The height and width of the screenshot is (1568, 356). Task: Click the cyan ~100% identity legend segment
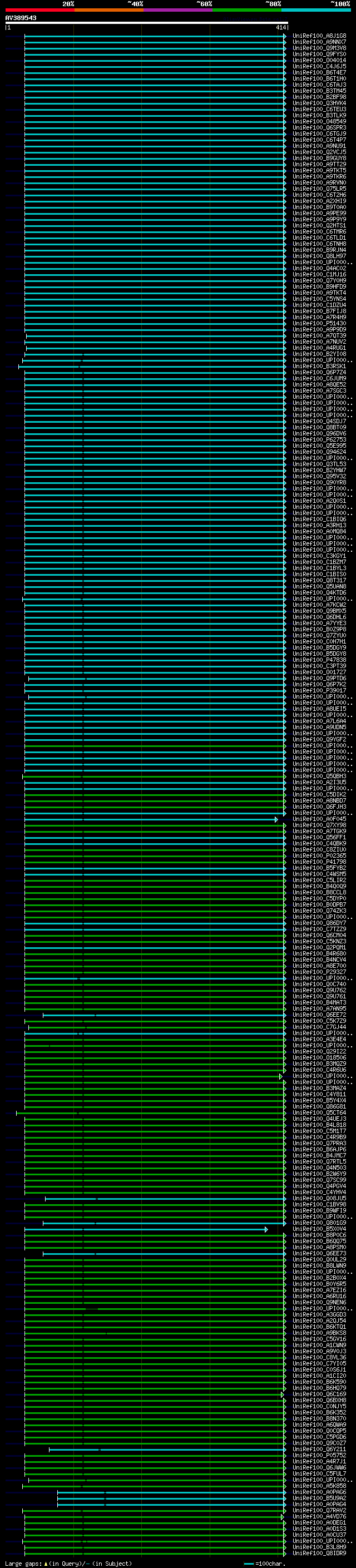click(x=316, y=10)
